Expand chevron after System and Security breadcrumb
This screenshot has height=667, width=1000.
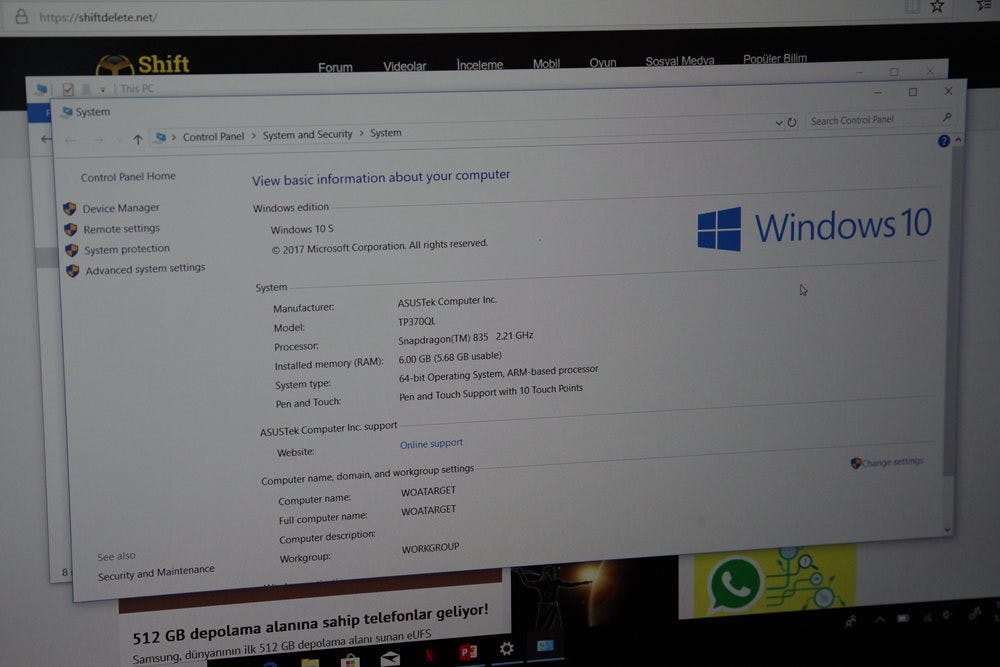362,133
